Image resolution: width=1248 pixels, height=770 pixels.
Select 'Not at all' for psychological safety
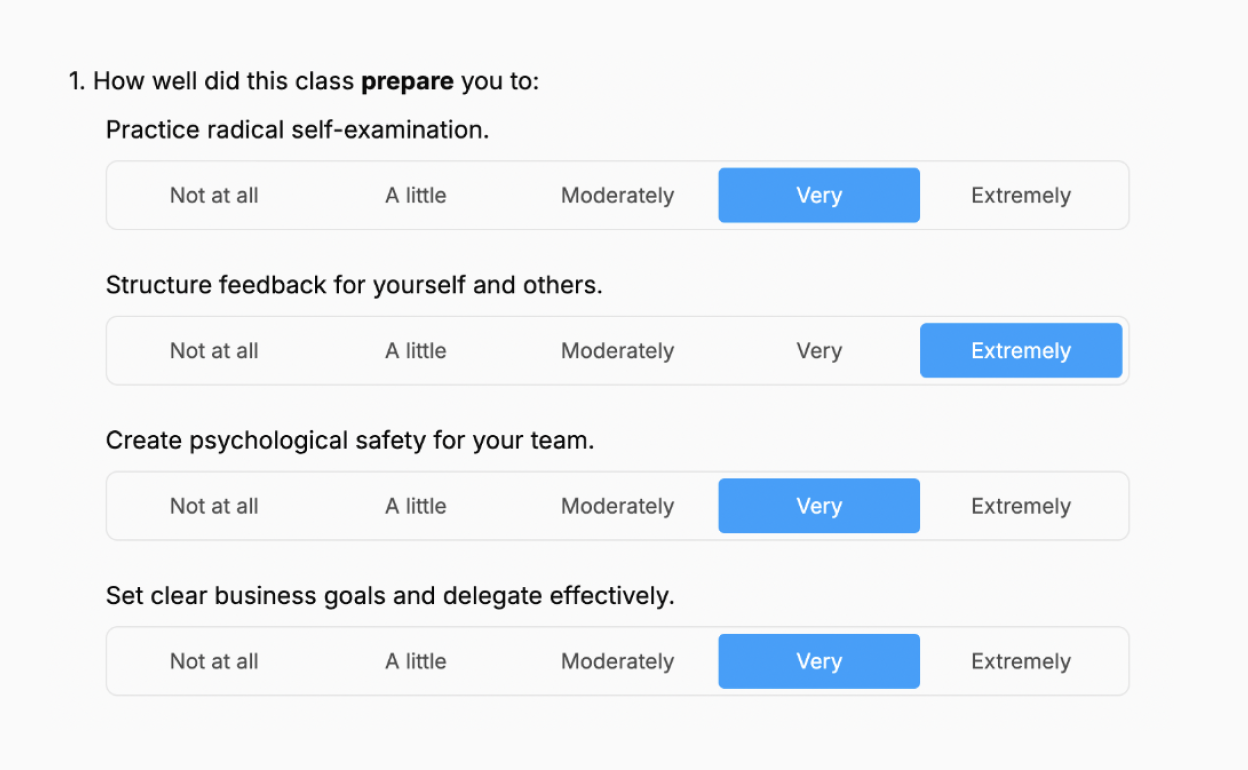coord(214,506)
